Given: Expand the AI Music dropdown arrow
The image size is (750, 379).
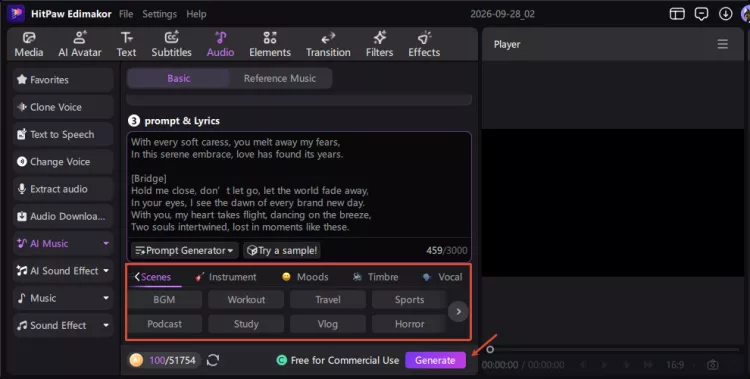Looking at the screenshot, I should pyautogui.click(x=106, y=244).
